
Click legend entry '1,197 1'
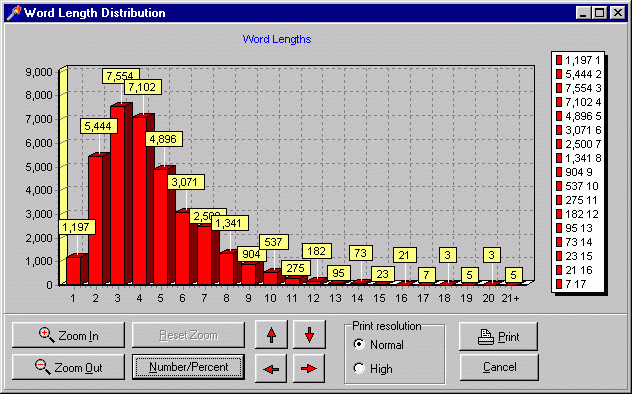coord(578,60)
